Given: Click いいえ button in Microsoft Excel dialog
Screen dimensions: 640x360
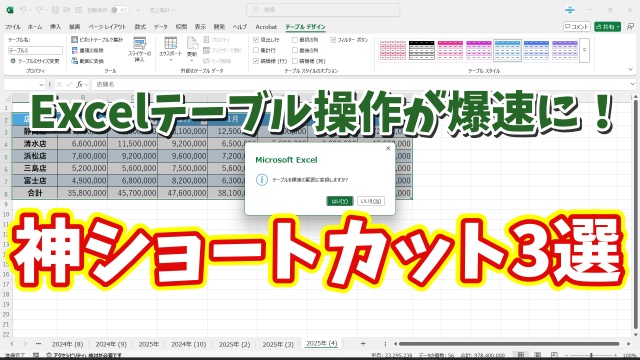Looking at the screenshot, I should tap(371, 201).
